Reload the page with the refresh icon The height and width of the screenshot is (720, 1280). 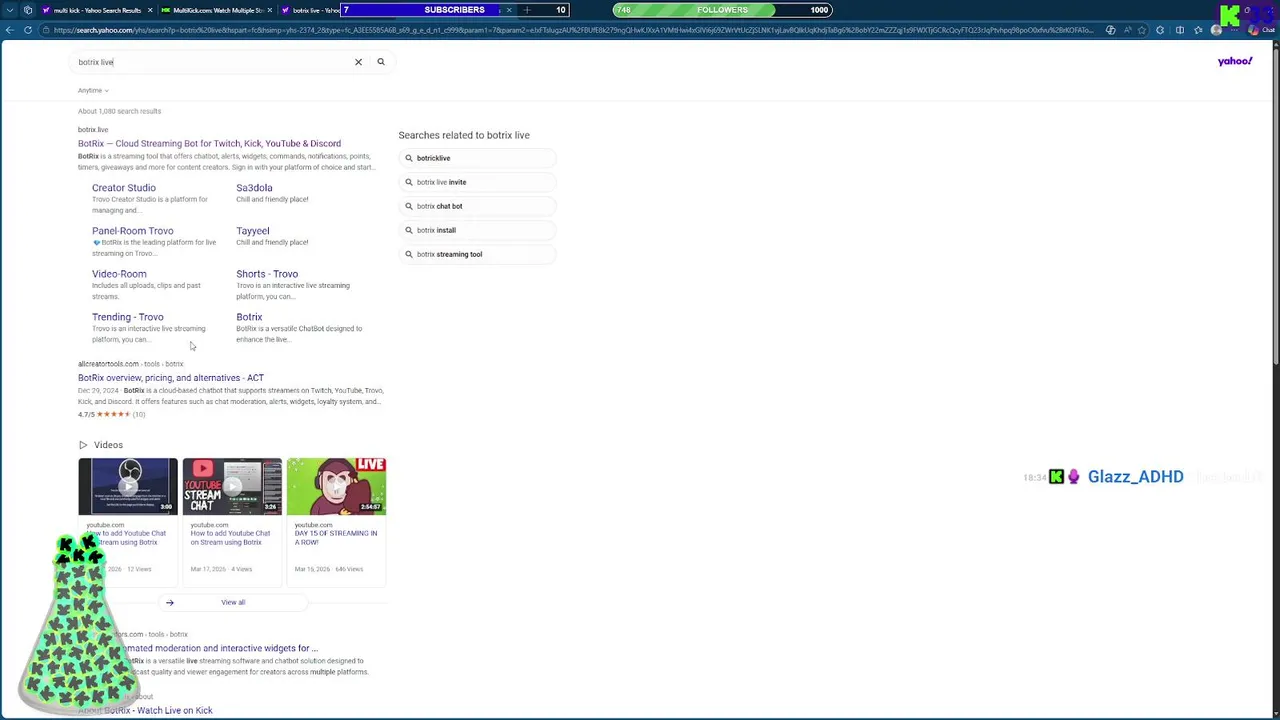pyautogui.click(x=28, y=30)
